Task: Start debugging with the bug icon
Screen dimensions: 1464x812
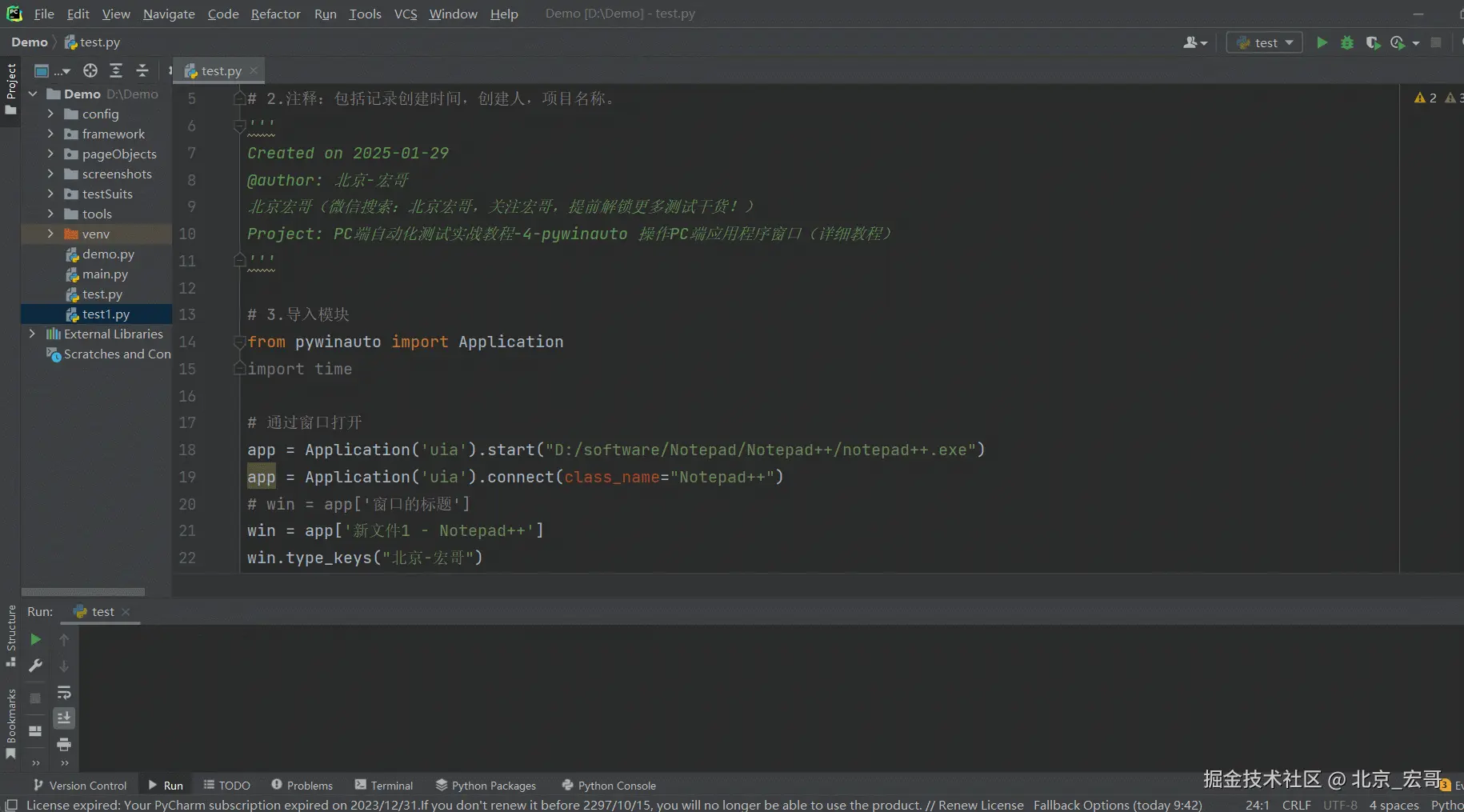Action: coord(1347,42)
